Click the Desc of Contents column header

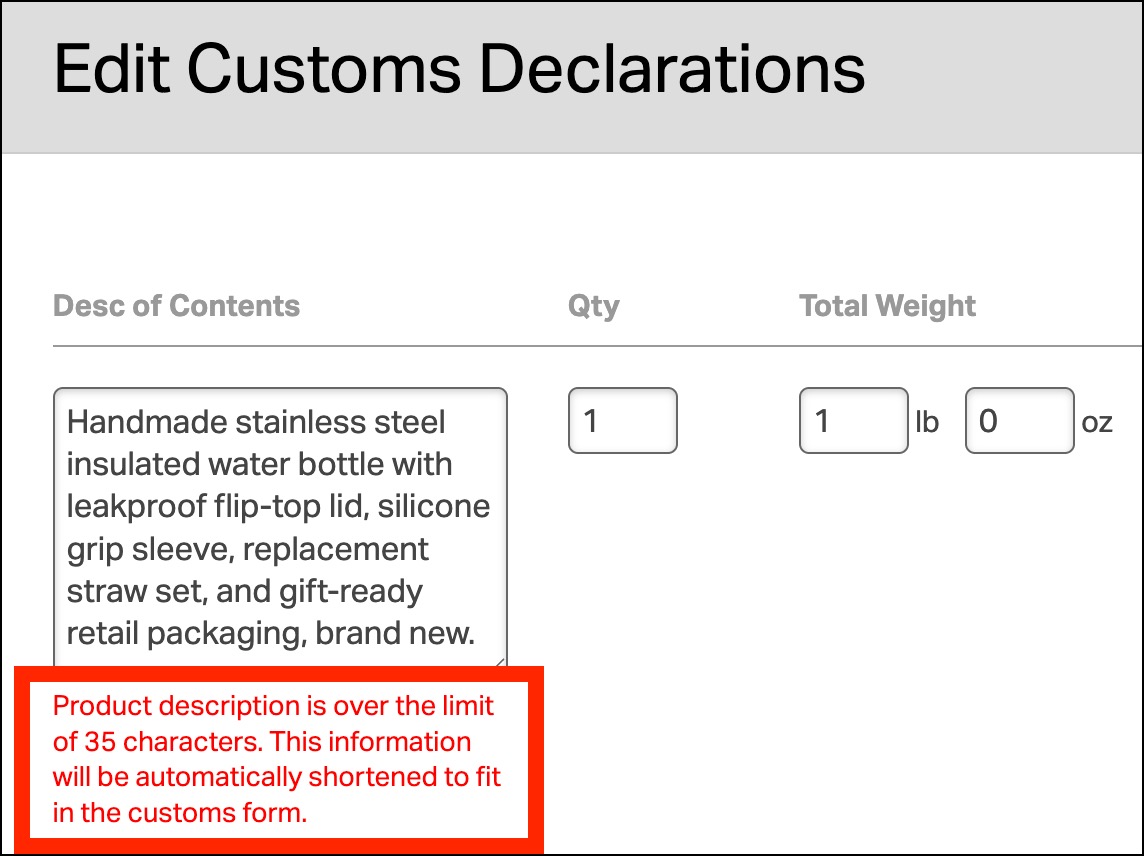[176, 306]
